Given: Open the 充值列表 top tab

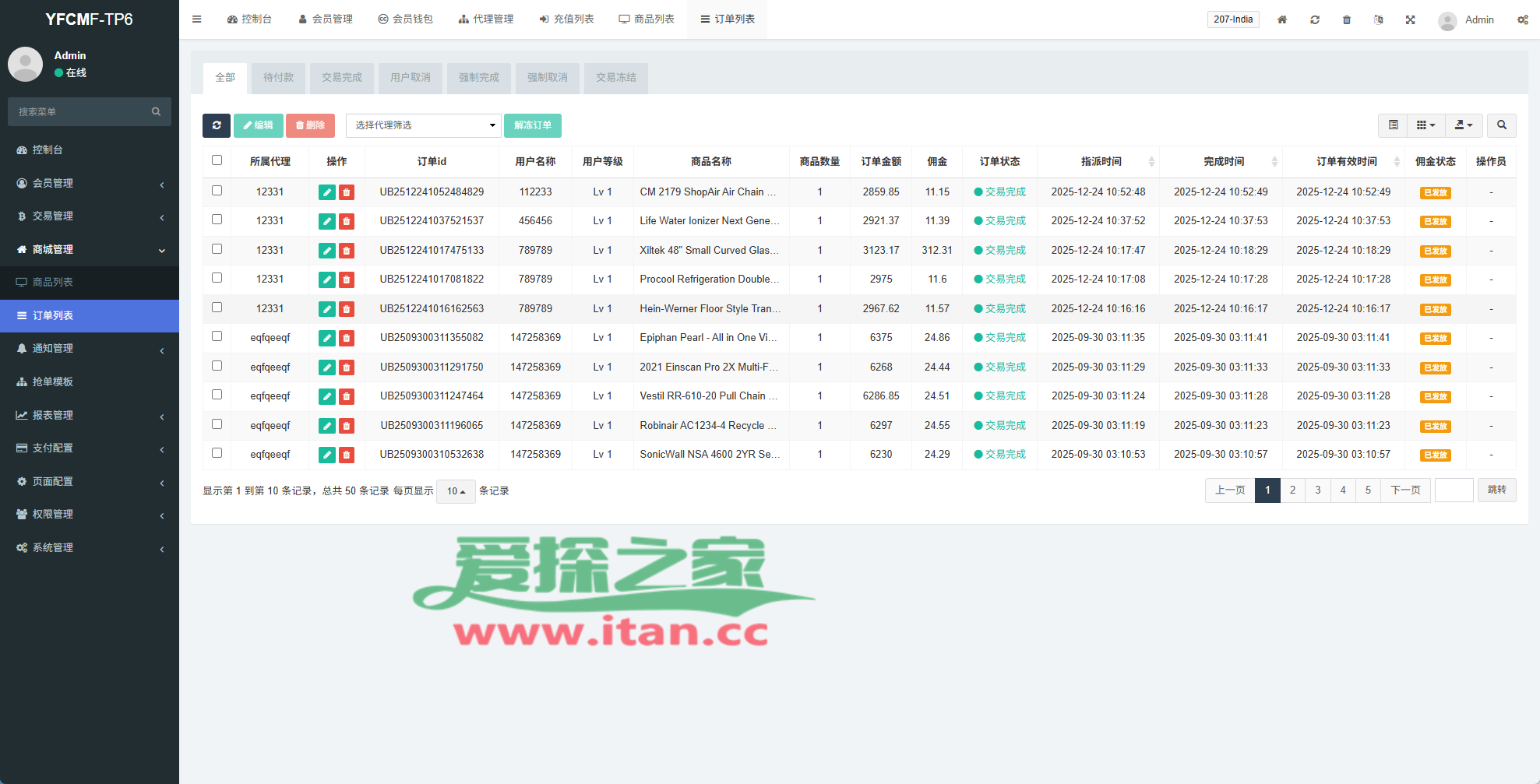Looking at the screenshot, I should click(x=566, y=19).
